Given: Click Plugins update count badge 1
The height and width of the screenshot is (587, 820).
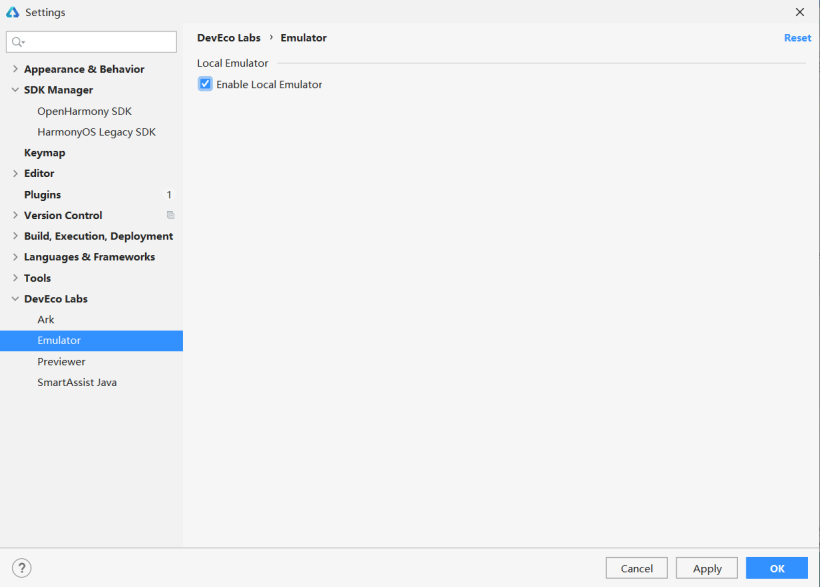Looking at the screenshot, I should (x=169, y=195).
